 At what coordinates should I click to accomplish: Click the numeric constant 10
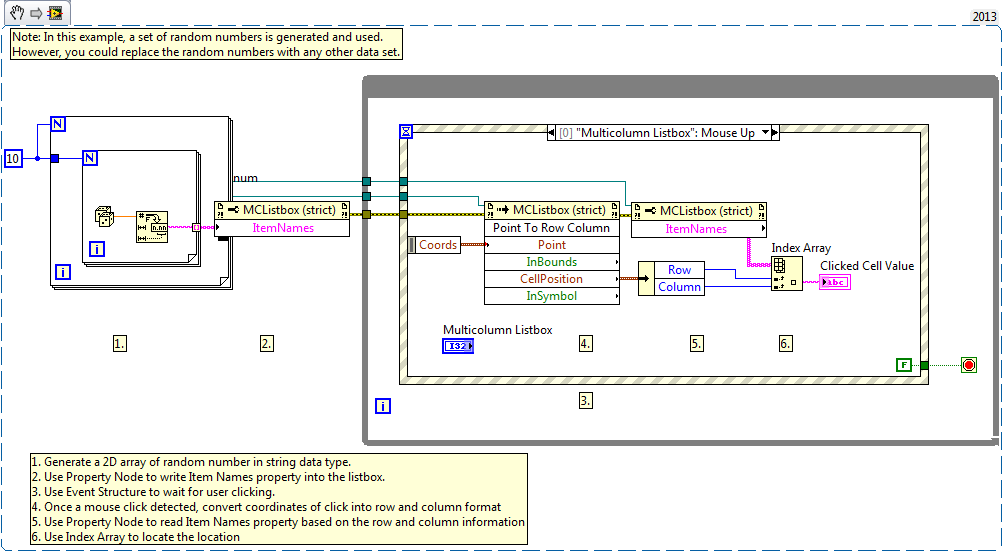(x=13, y=158)
